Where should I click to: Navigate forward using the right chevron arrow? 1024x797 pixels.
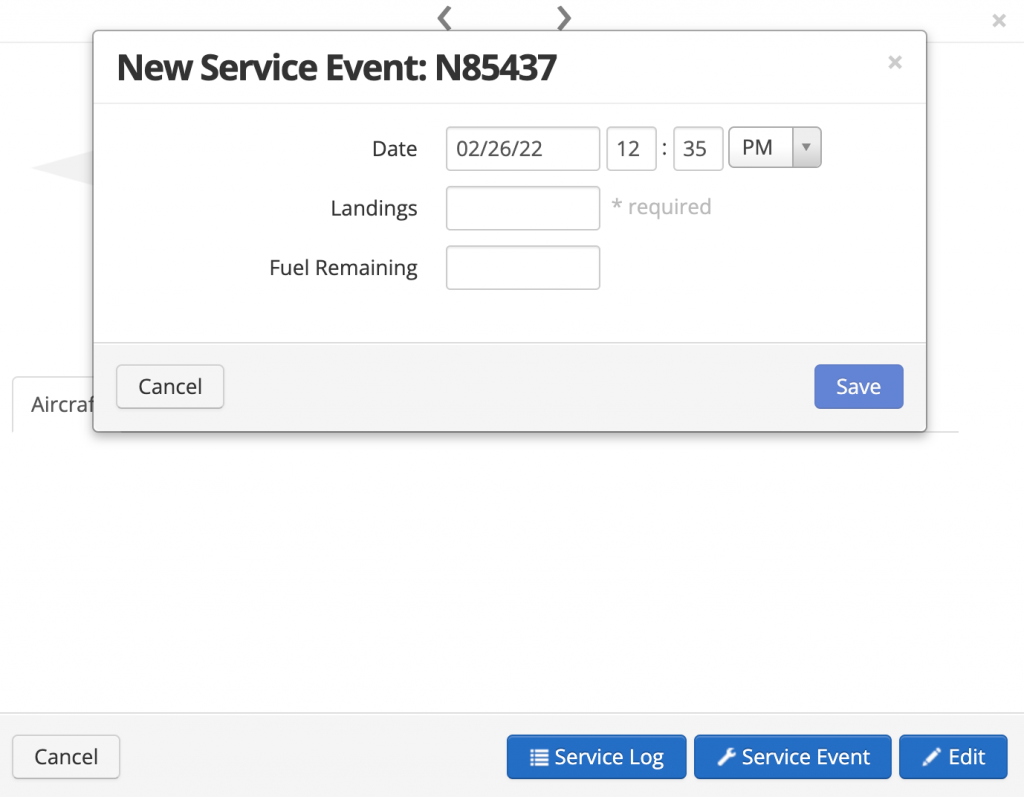(x=563, y=18)
